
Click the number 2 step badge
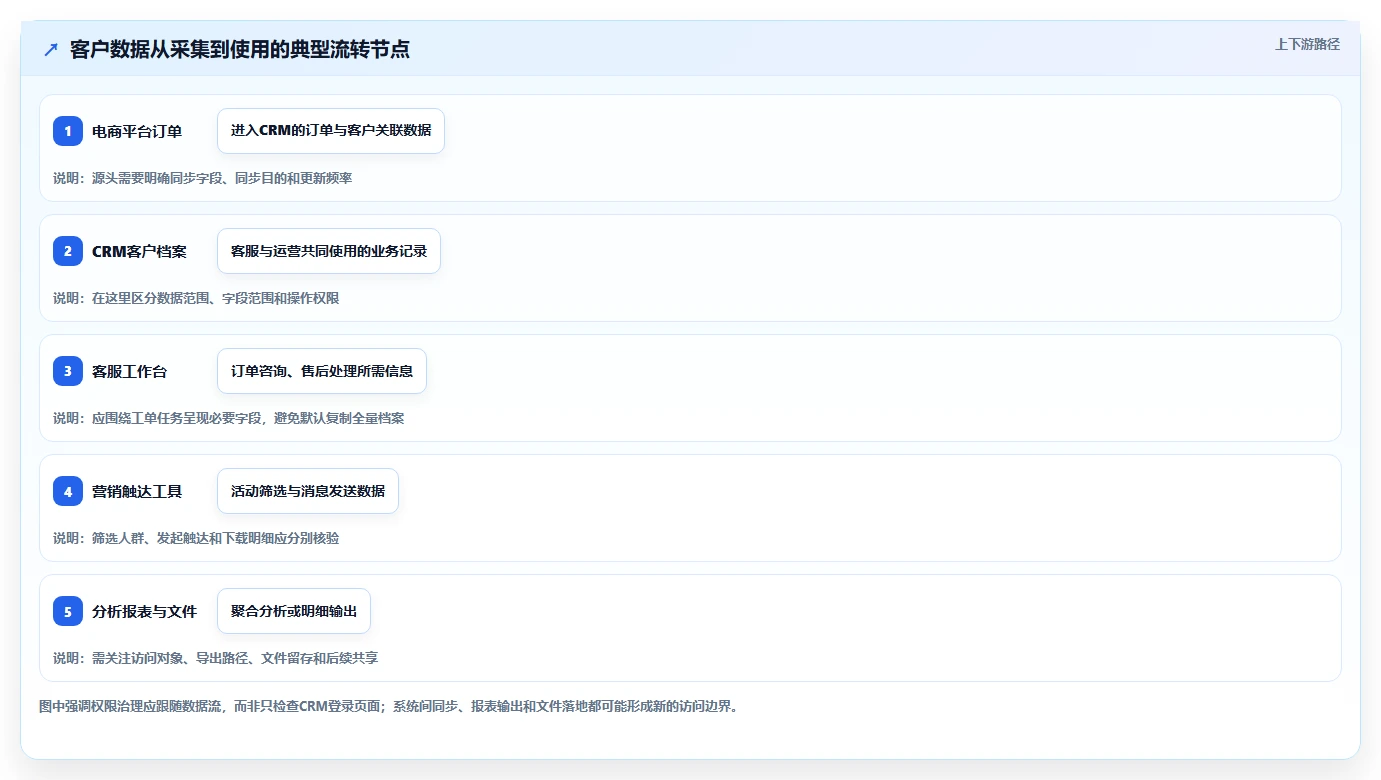pyautogui.click(x=68, y=251)
